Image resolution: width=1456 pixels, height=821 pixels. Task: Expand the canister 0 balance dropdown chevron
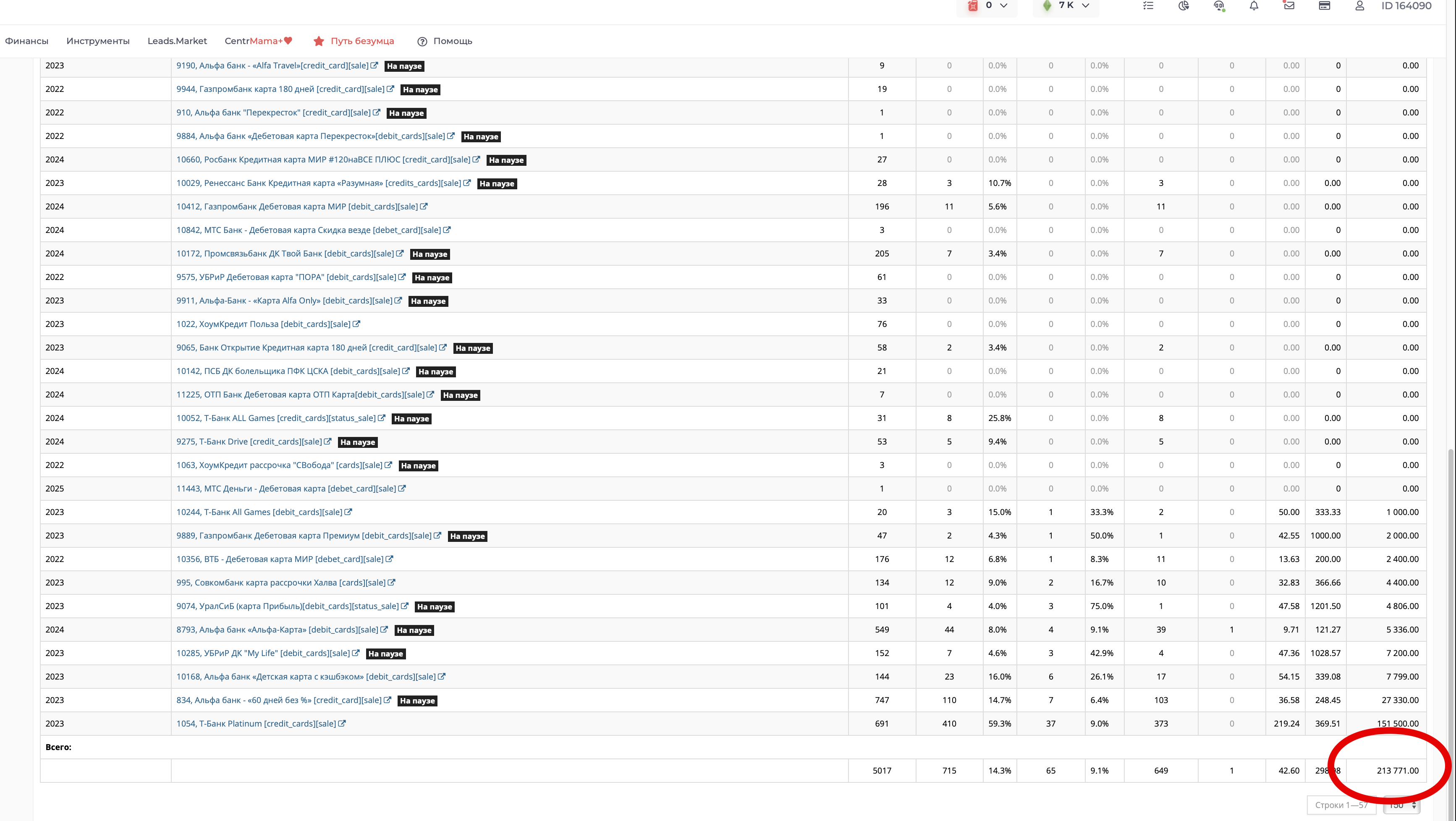click(x=1004, y=5)
